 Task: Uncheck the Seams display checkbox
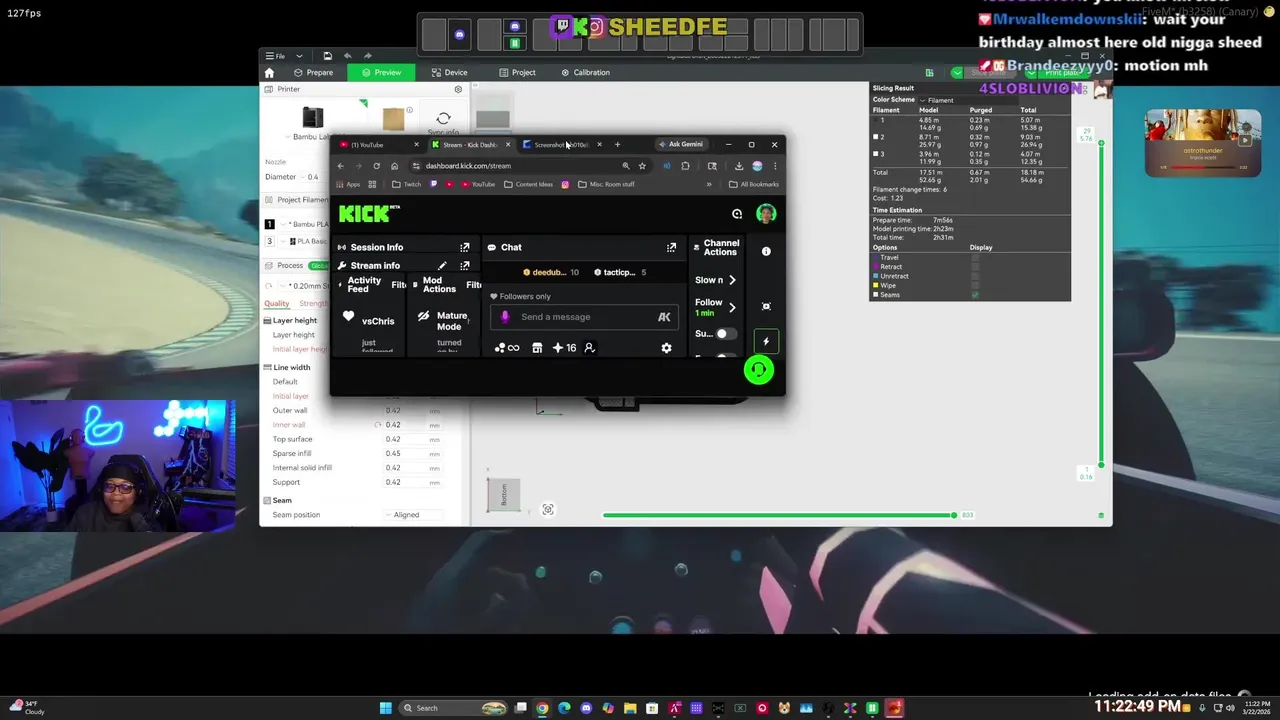[x=975, y=295]
